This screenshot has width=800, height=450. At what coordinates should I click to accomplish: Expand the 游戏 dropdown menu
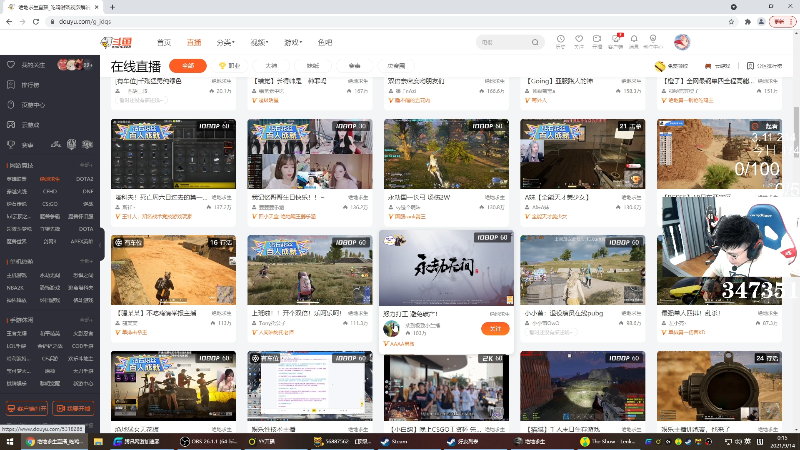click(293, 42)
